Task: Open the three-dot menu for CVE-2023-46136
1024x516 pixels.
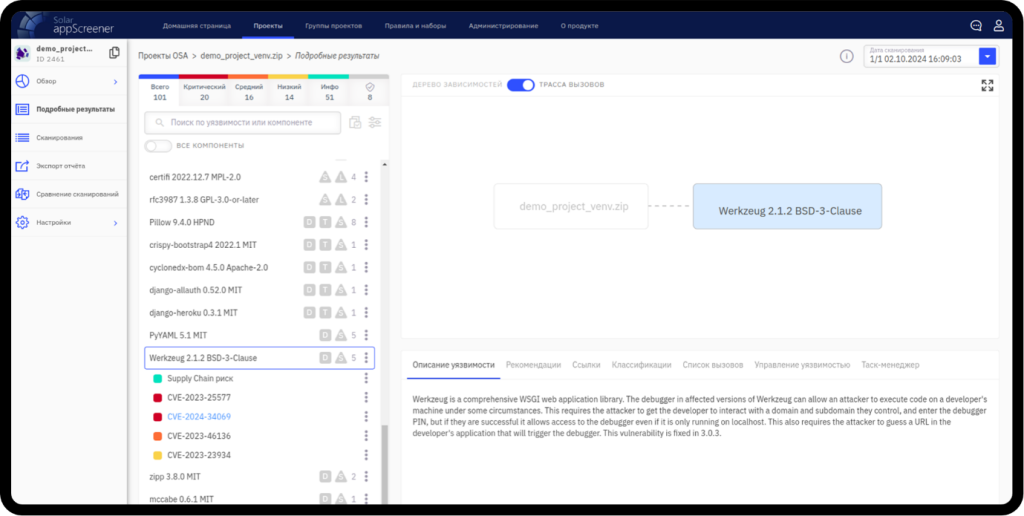Action: coord(366,436)
